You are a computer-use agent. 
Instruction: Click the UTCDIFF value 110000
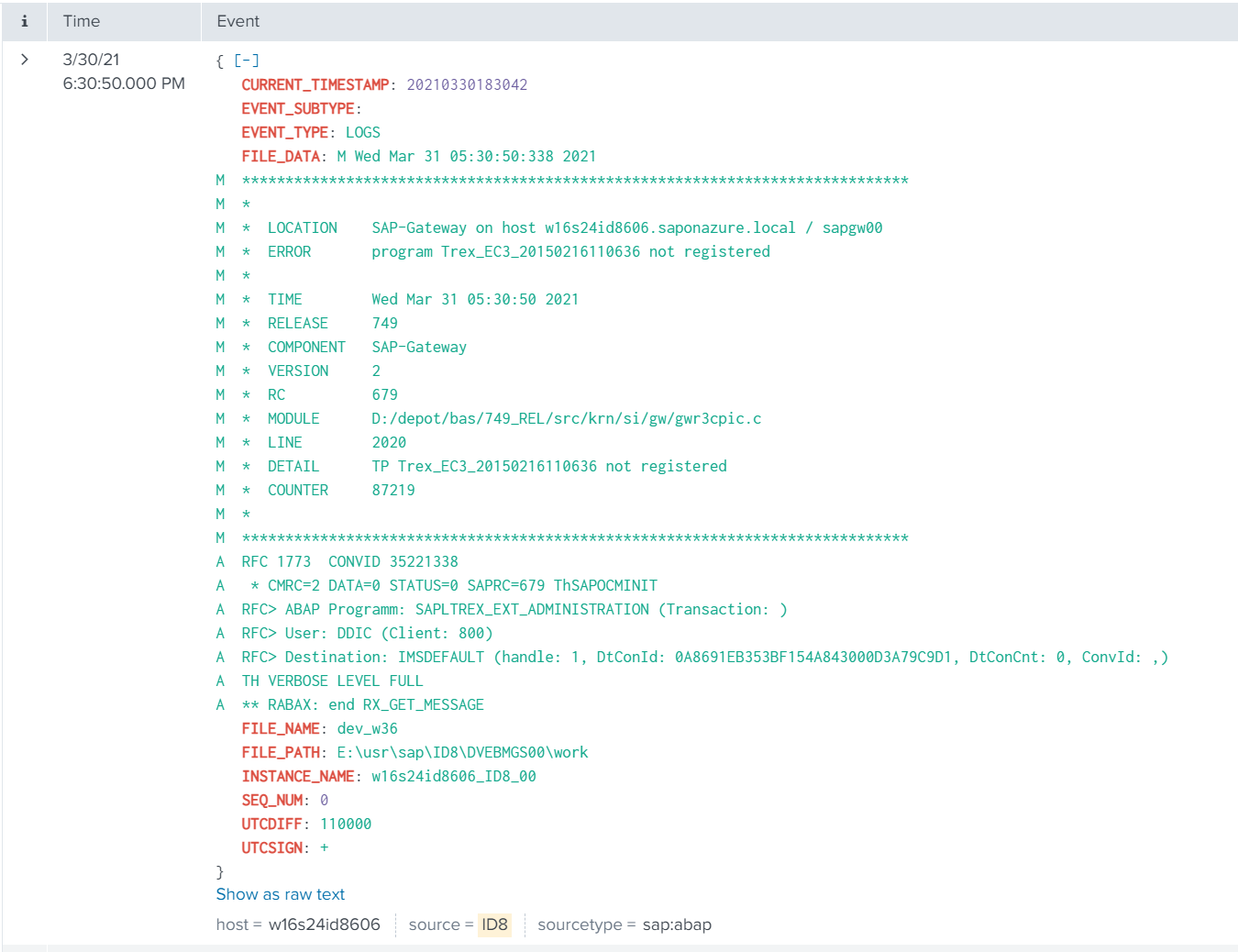(346, 824)
